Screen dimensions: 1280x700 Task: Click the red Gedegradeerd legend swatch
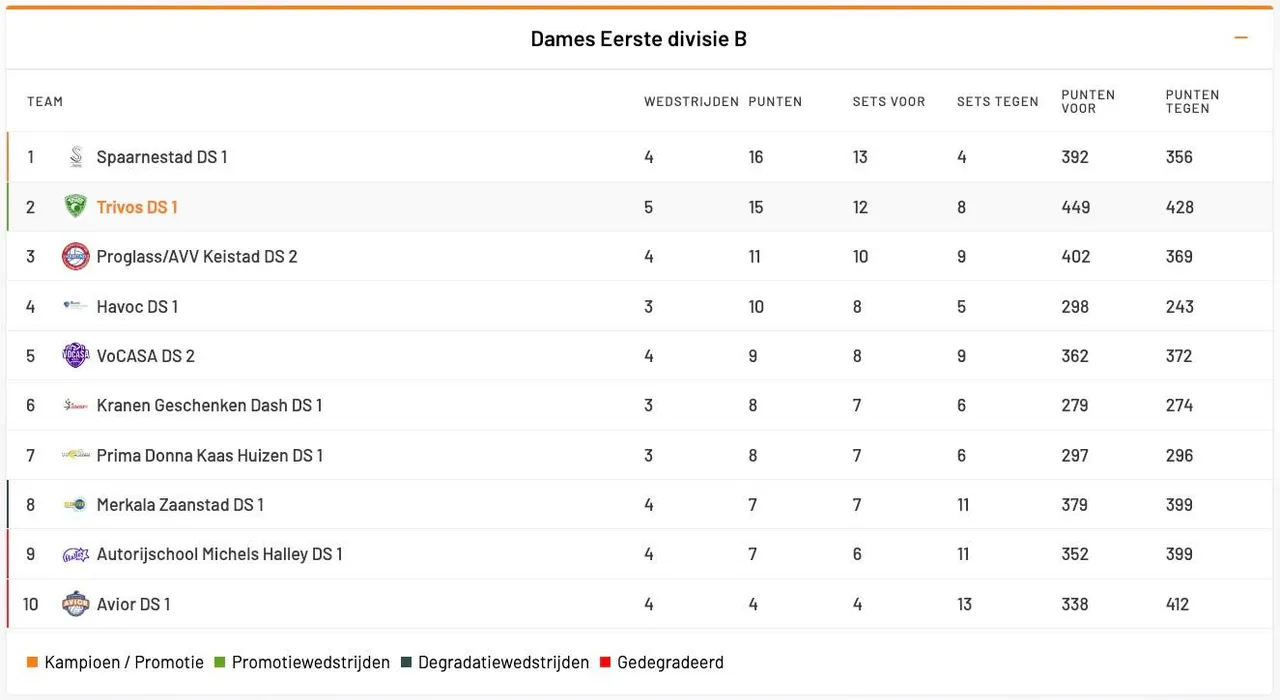[605, 662]
